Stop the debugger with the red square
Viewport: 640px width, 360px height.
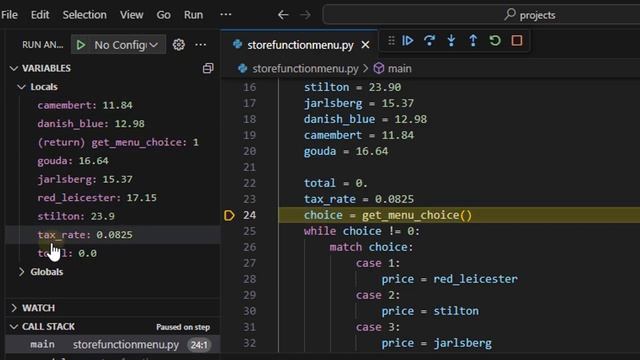[517, 40]
